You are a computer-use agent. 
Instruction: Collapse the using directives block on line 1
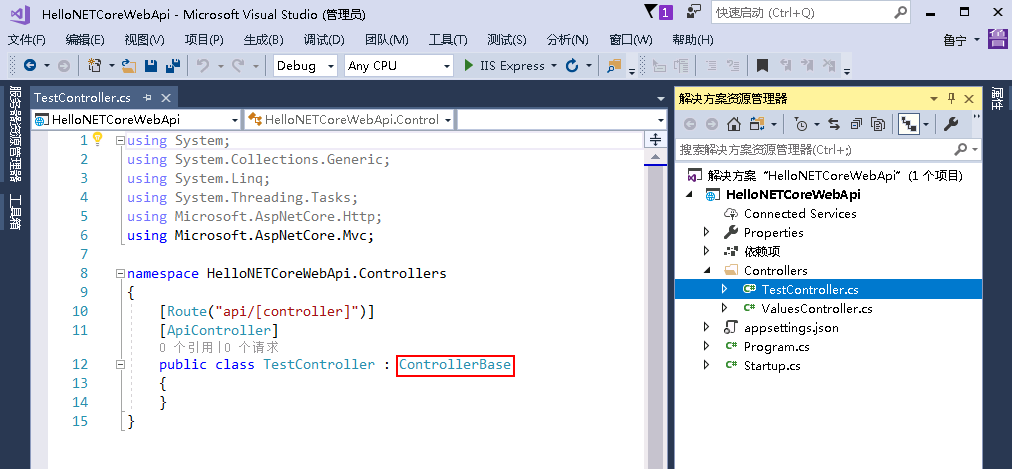119,141
